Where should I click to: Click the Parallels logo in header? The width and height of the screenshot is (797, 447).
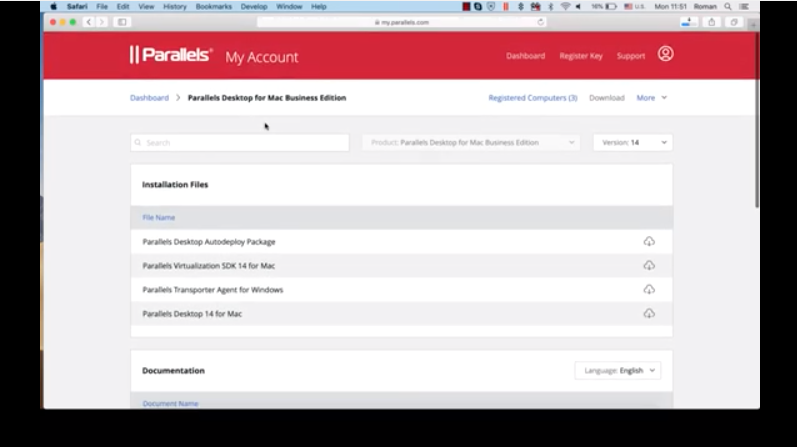tap(171, 54)
